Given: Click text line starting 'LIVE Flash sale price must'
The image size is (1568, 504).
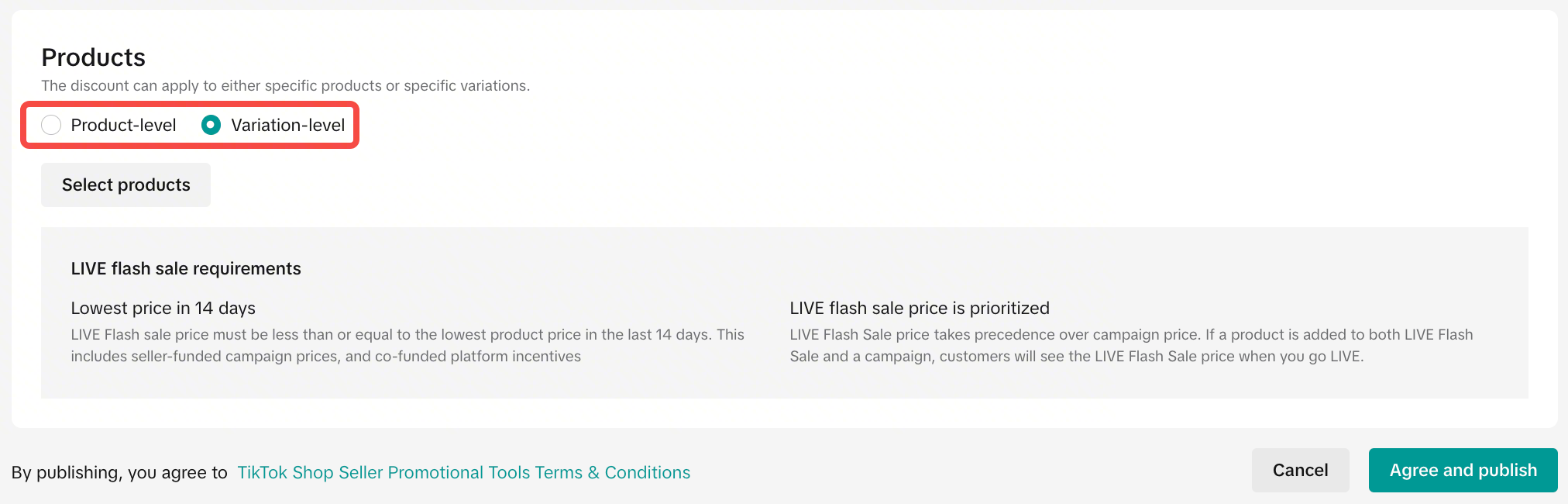Looking at the screenshot, I should tap(407, 334).
